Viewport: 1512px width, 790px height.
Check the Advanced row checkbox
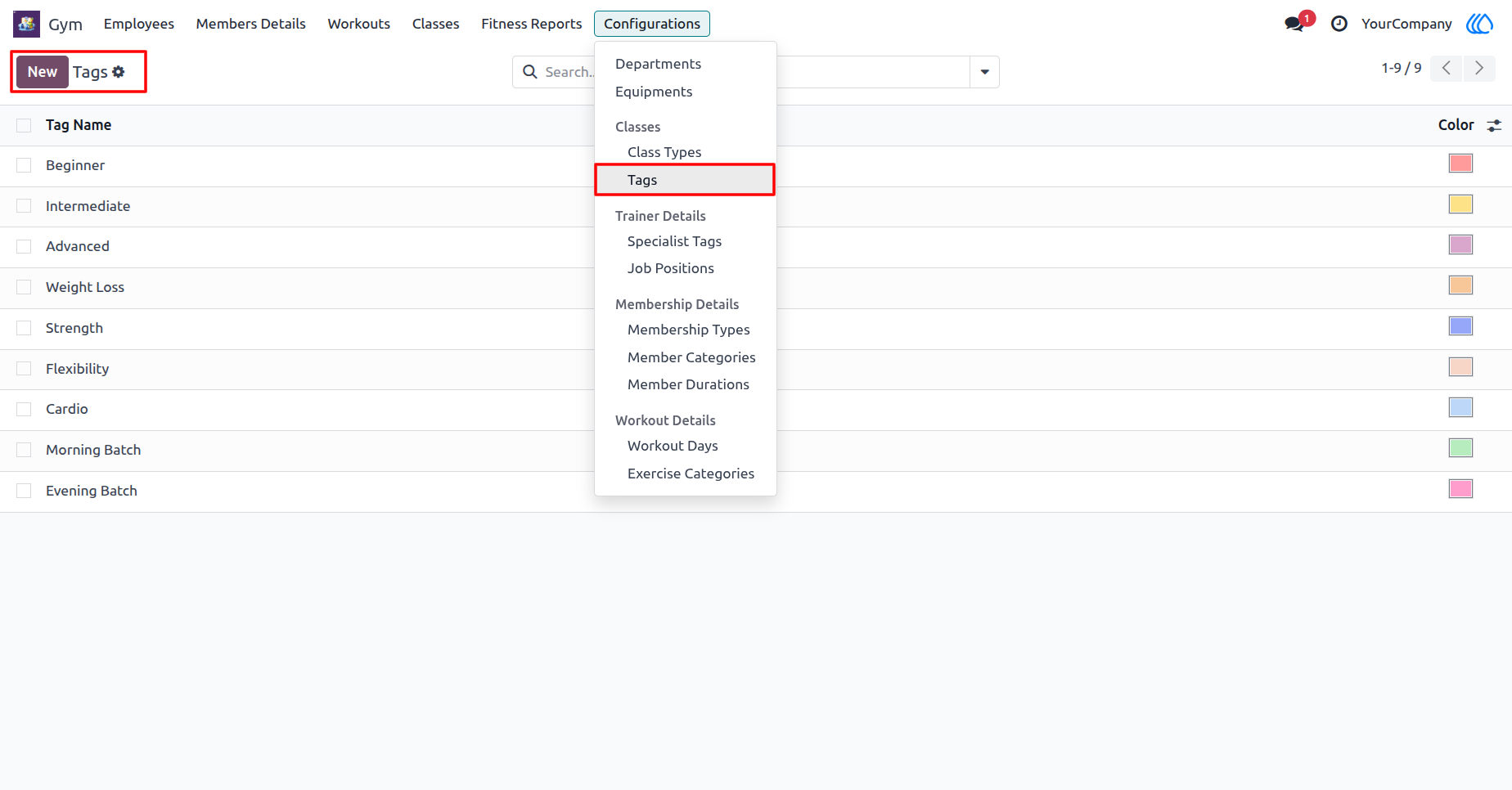click(24, 246)
